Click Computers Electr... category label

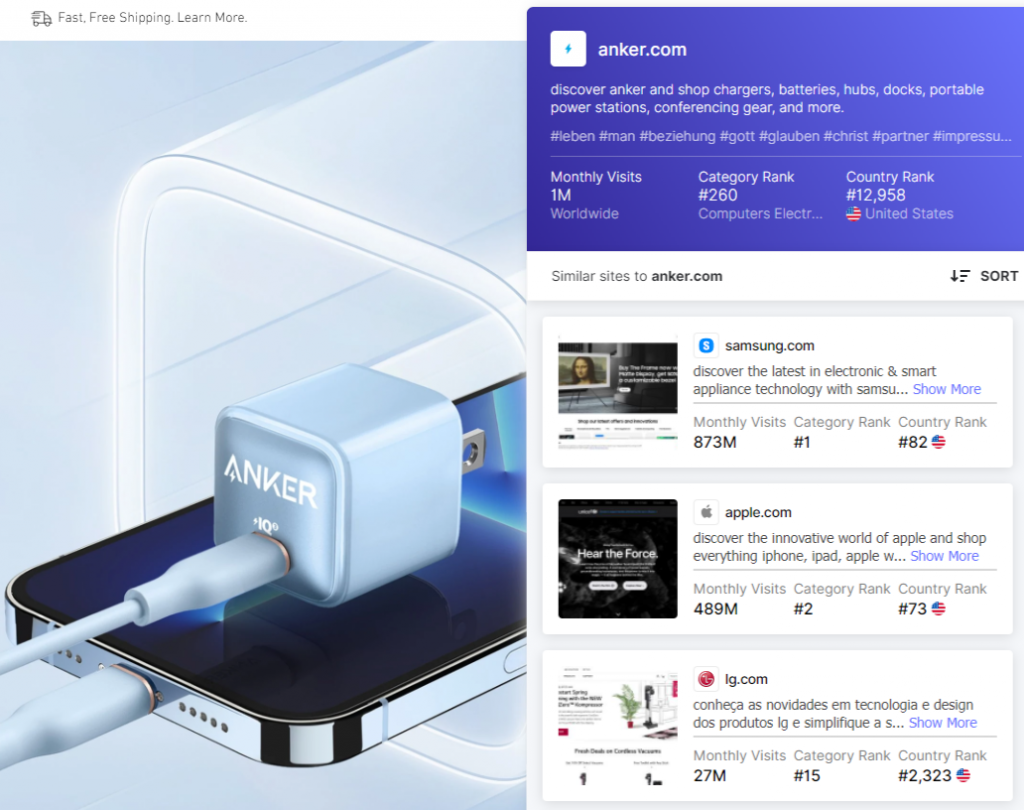[760, 214]
